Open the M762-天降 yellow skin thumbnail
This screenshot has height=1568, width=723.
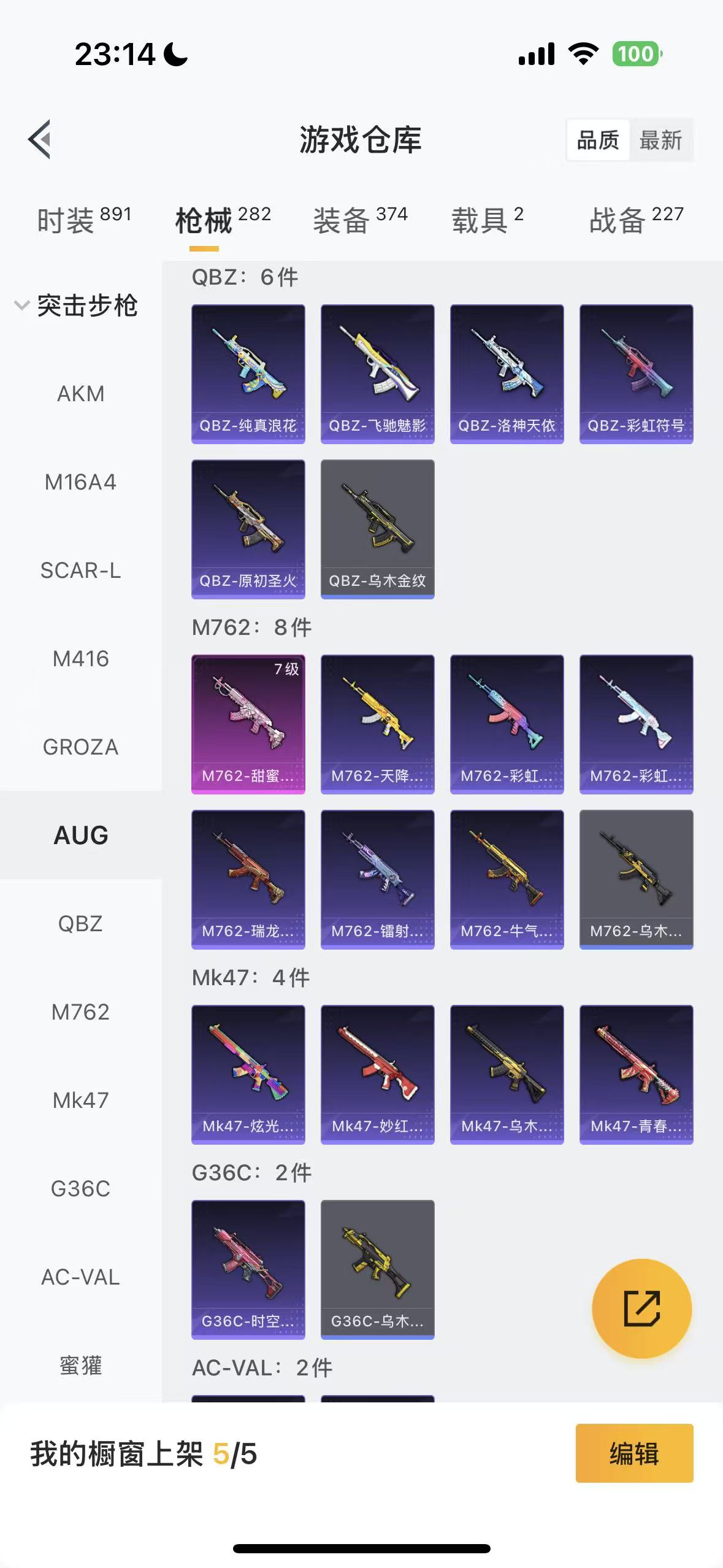[378, 724]
